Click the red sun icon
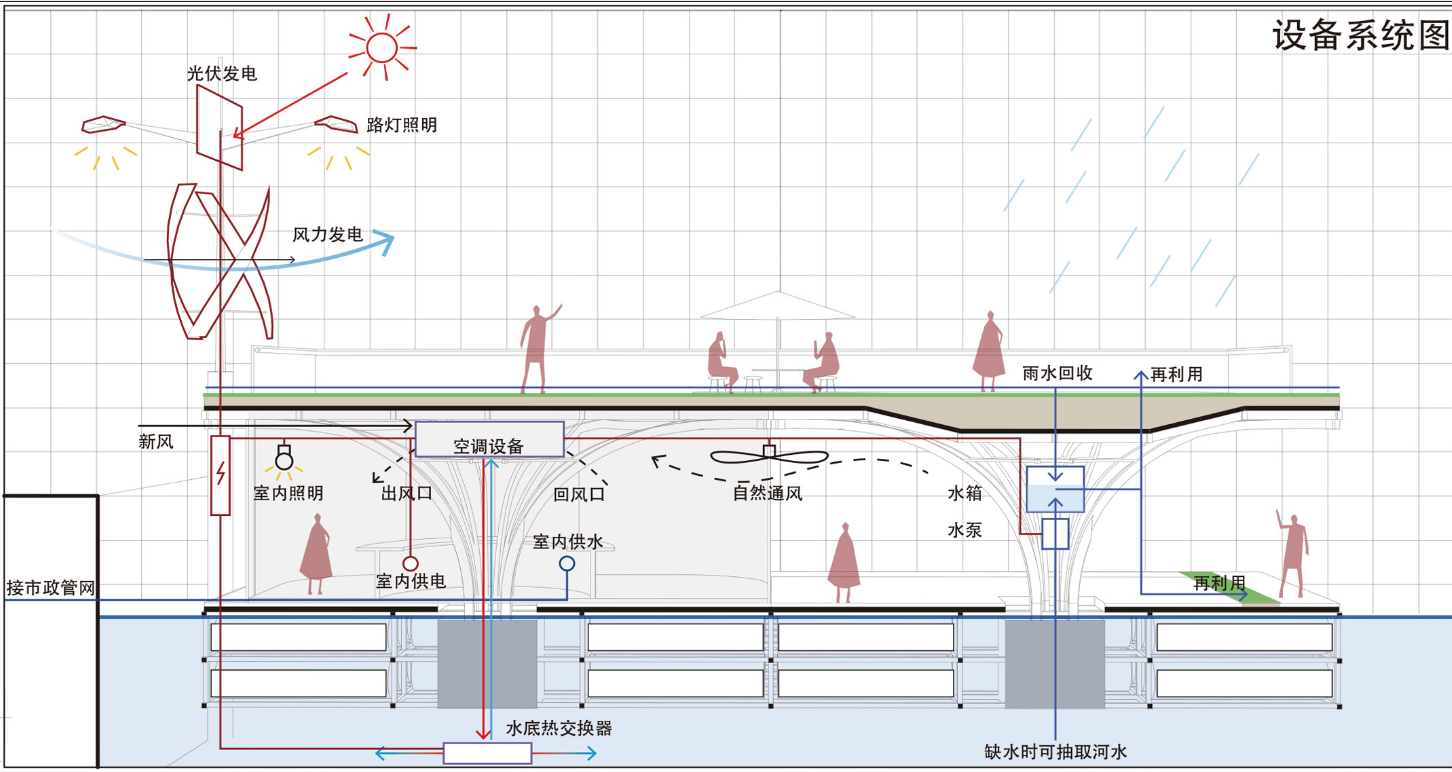The image size is (1452, 772). (381, 46)
